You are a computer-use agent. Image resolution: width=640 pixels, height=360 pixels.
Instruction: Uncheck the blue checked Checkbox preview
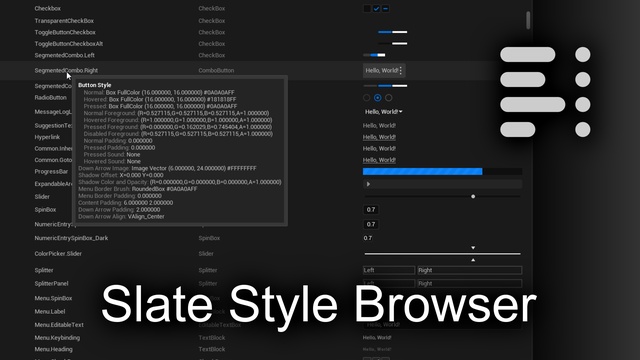tap(376, 8)
